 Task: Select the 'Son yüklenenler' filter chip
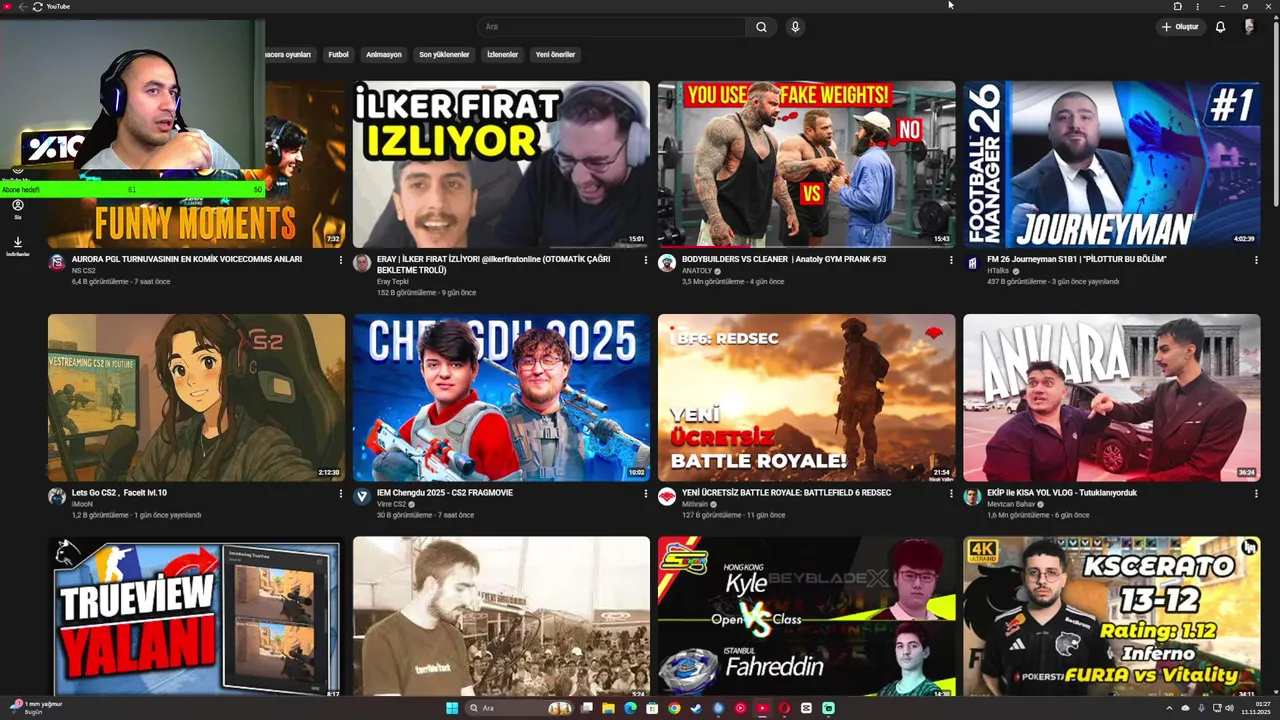(444, 54)
